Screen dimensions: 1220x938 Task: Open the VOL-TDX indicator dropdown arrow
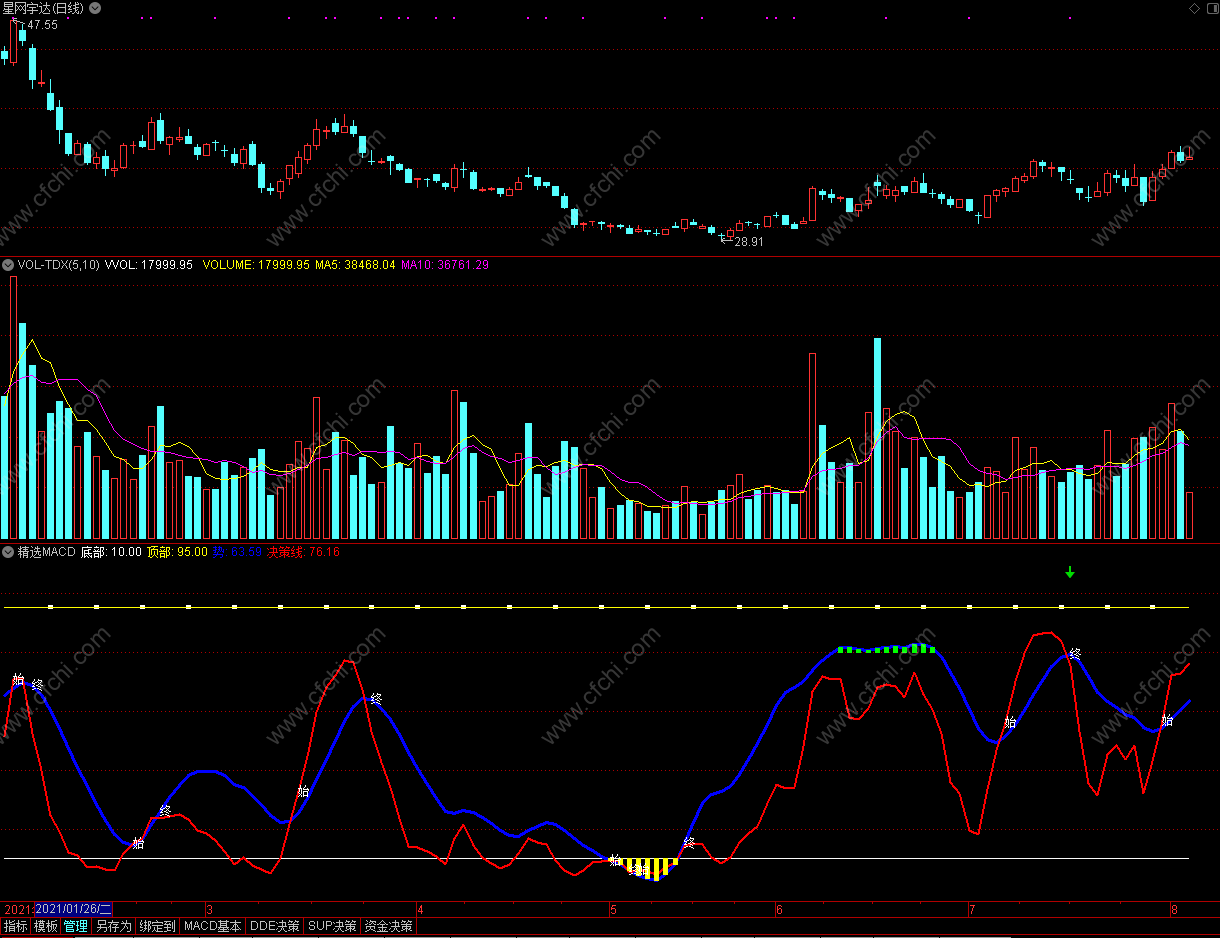[8, 265]
